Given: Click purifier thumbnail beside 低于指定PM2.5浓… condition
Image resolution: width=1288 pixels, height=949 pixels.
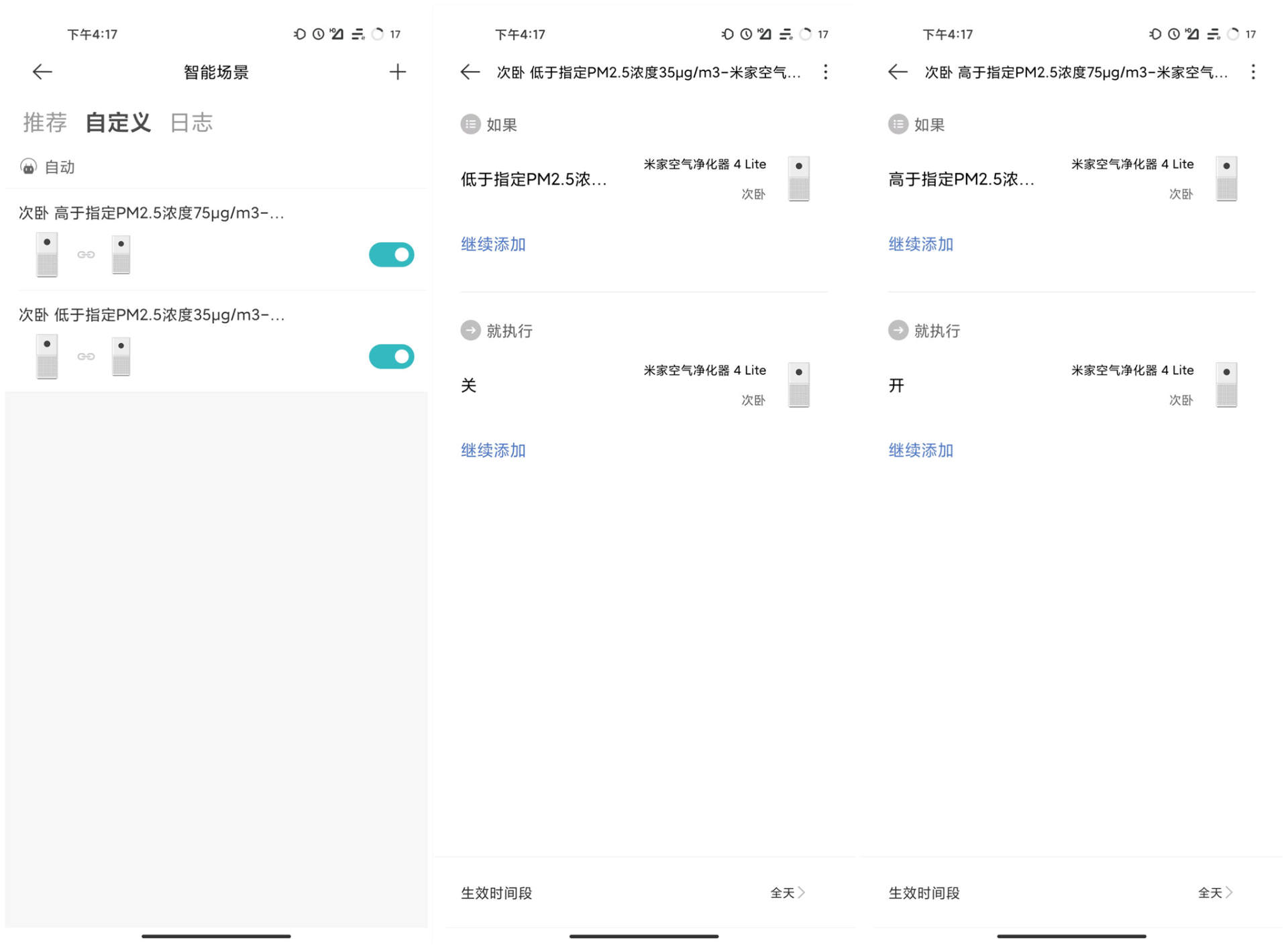Looking at the screenshot, I should pyautogui.click(x=798, y=179).
